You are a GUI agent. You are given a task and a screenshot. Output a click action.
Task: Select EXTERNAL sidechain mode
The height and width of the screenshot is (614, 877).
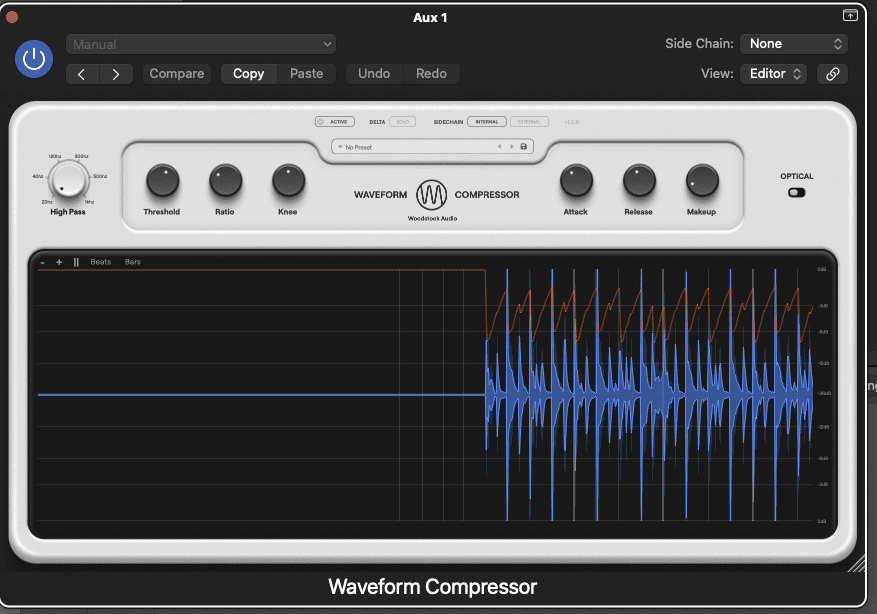point(529,121)
